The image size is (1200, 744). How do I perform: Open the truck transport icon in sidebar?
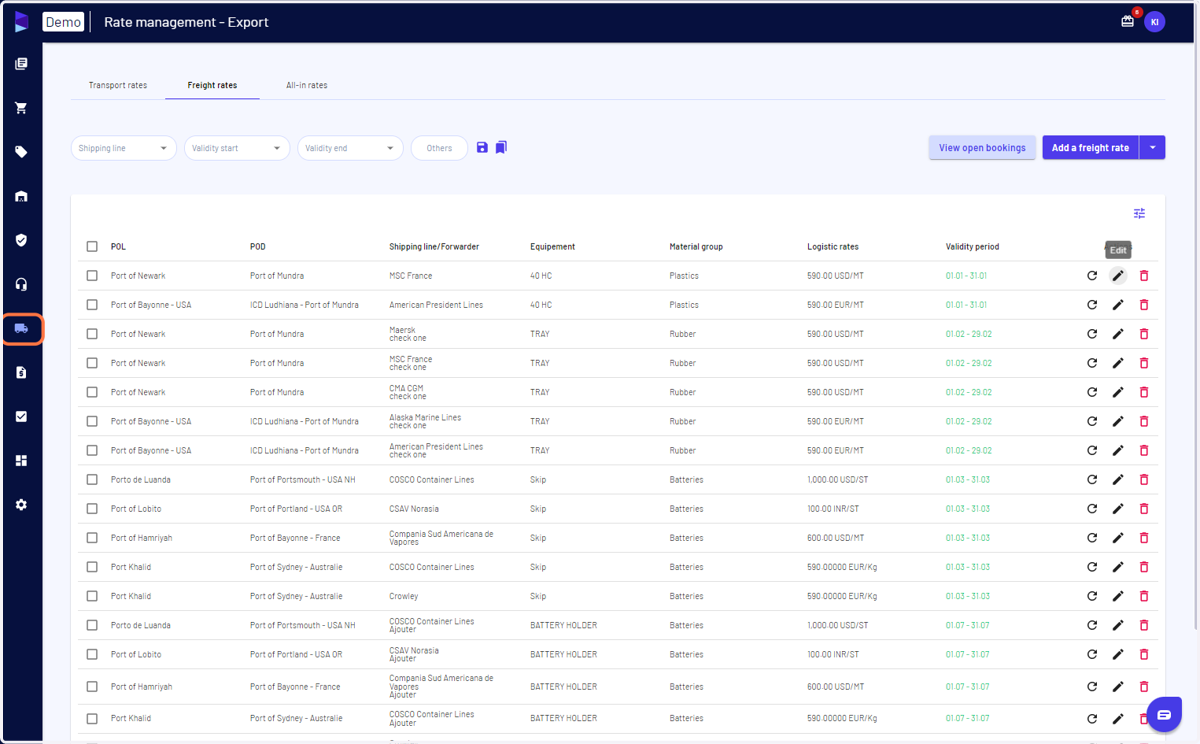pyautogui.click(x=21, y=329)
